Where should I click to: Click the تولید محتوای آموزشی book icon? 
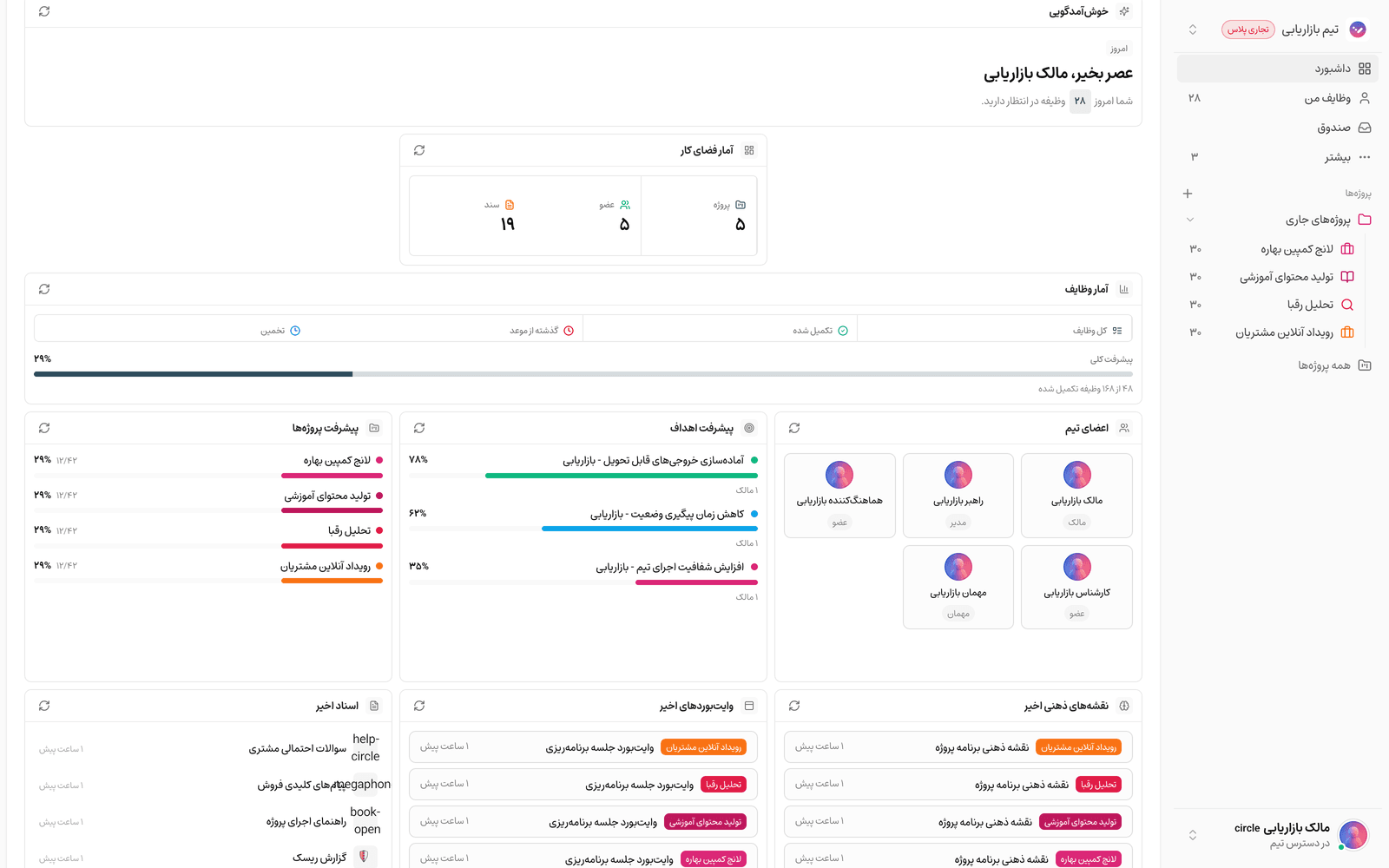pyautogui.click(x=1347, y=277)
